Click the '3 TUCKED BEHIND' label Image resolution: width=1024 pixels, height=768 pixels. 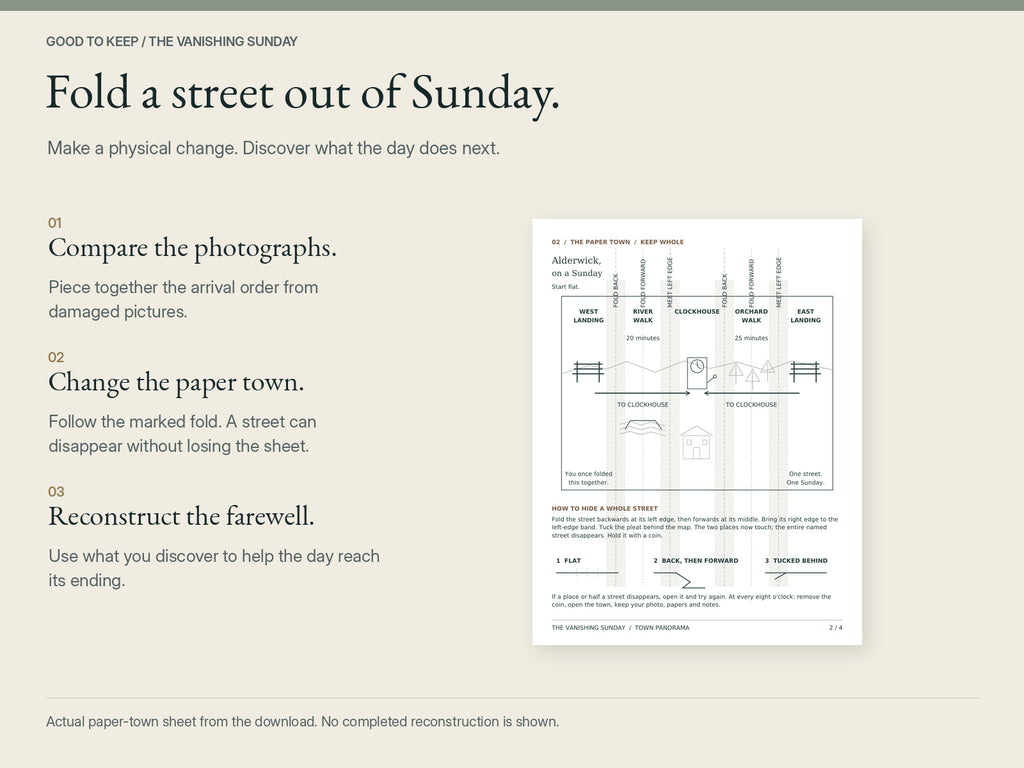(x=796, y=560)
